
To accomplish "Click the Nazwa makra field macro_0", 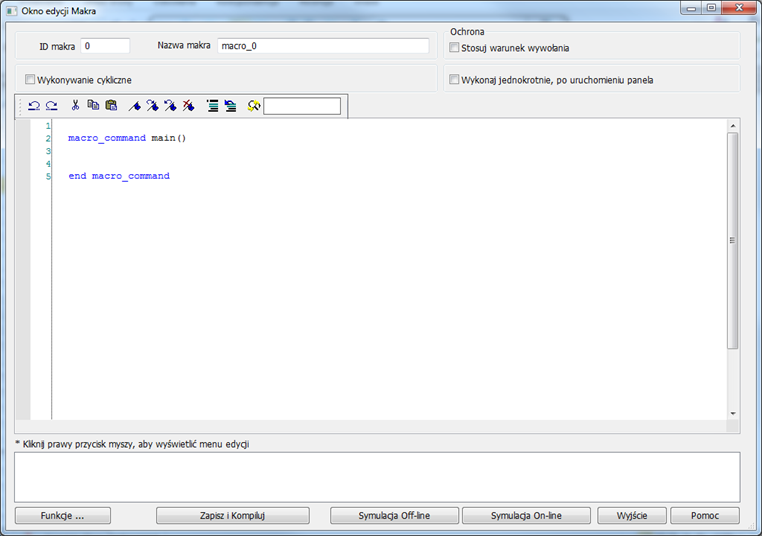I will tap(323, 46).
